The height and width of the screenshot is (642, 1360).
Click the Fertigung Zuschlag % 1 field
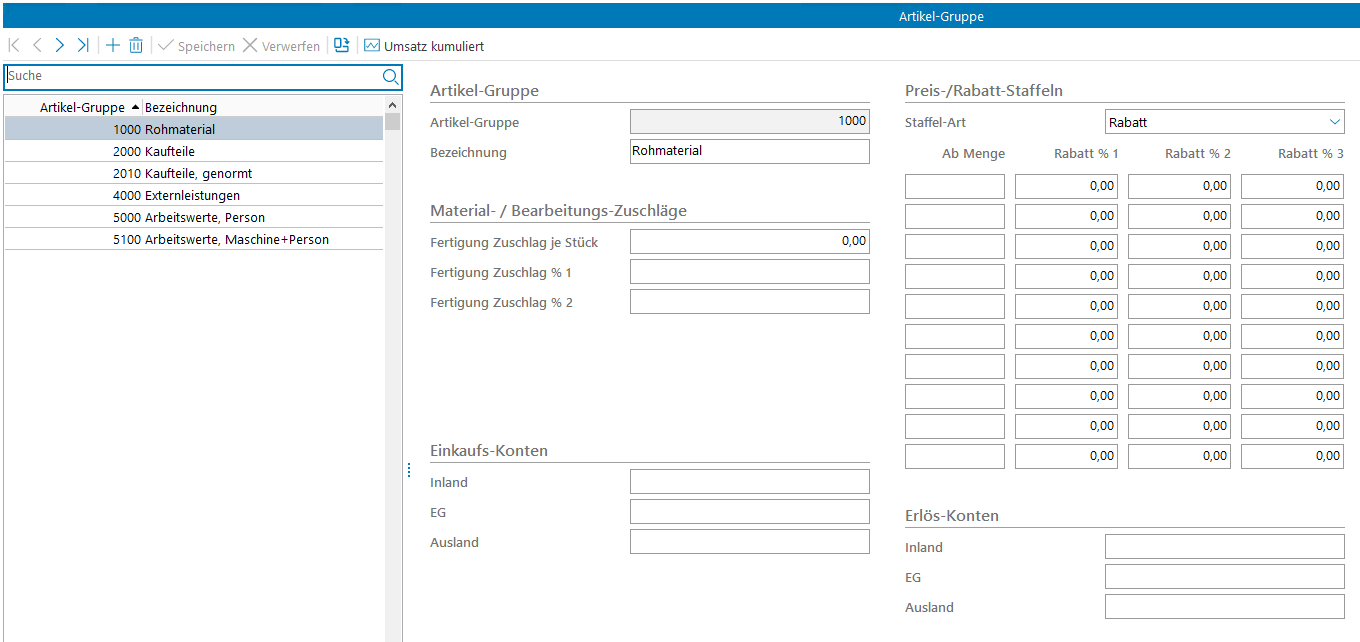click(x=749, y=272)
